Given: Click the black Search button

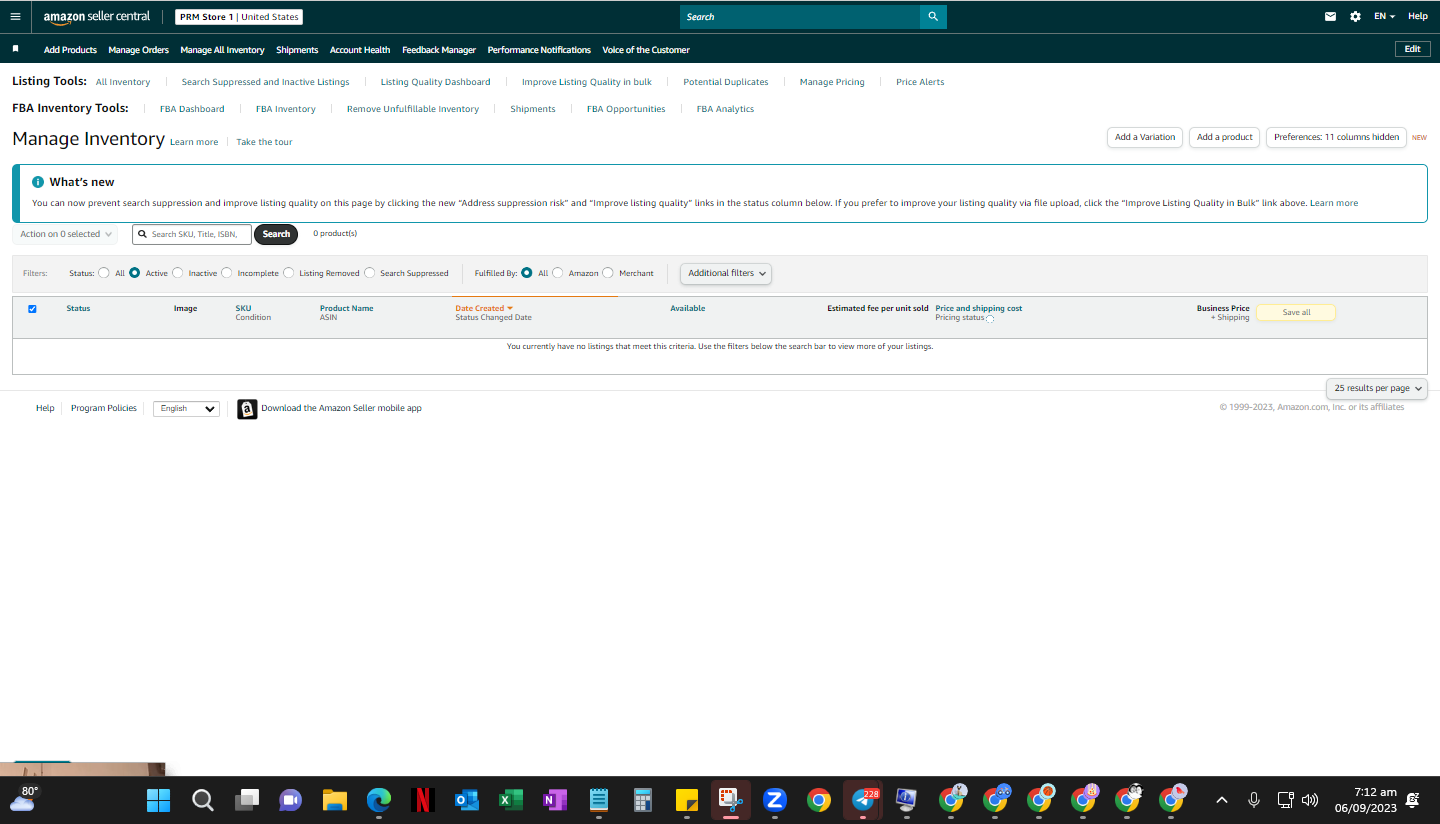Looking at the screenshot, I should (x=276, y=234).
